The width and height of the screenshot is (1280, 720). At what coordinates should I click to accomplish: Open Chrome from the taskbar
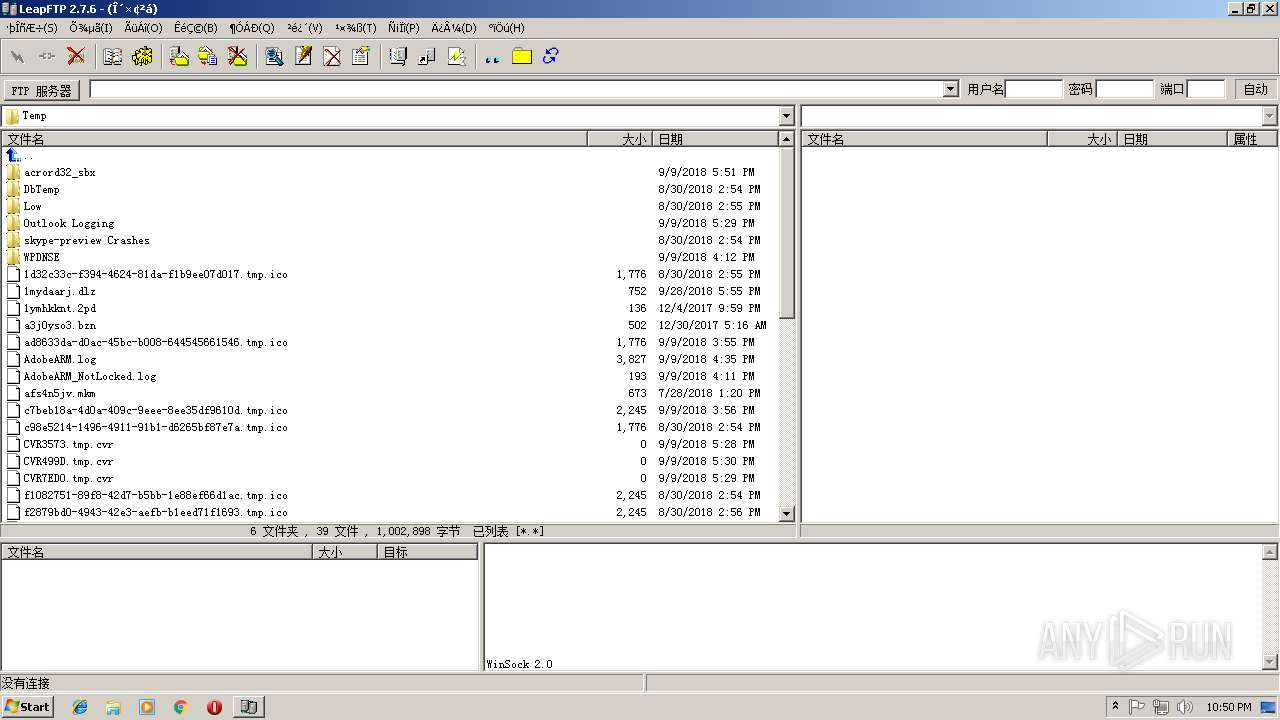[181, 707]
